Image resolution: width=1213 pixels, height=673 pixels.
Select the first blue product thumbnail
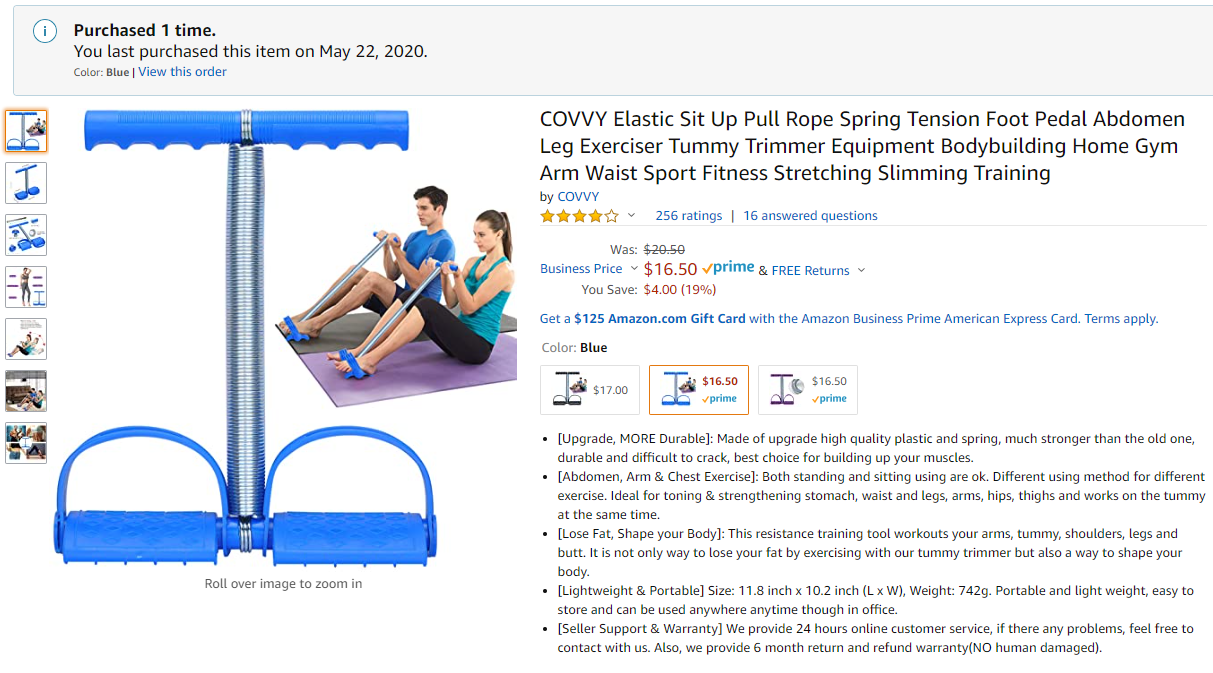click(x=26, y=130)
